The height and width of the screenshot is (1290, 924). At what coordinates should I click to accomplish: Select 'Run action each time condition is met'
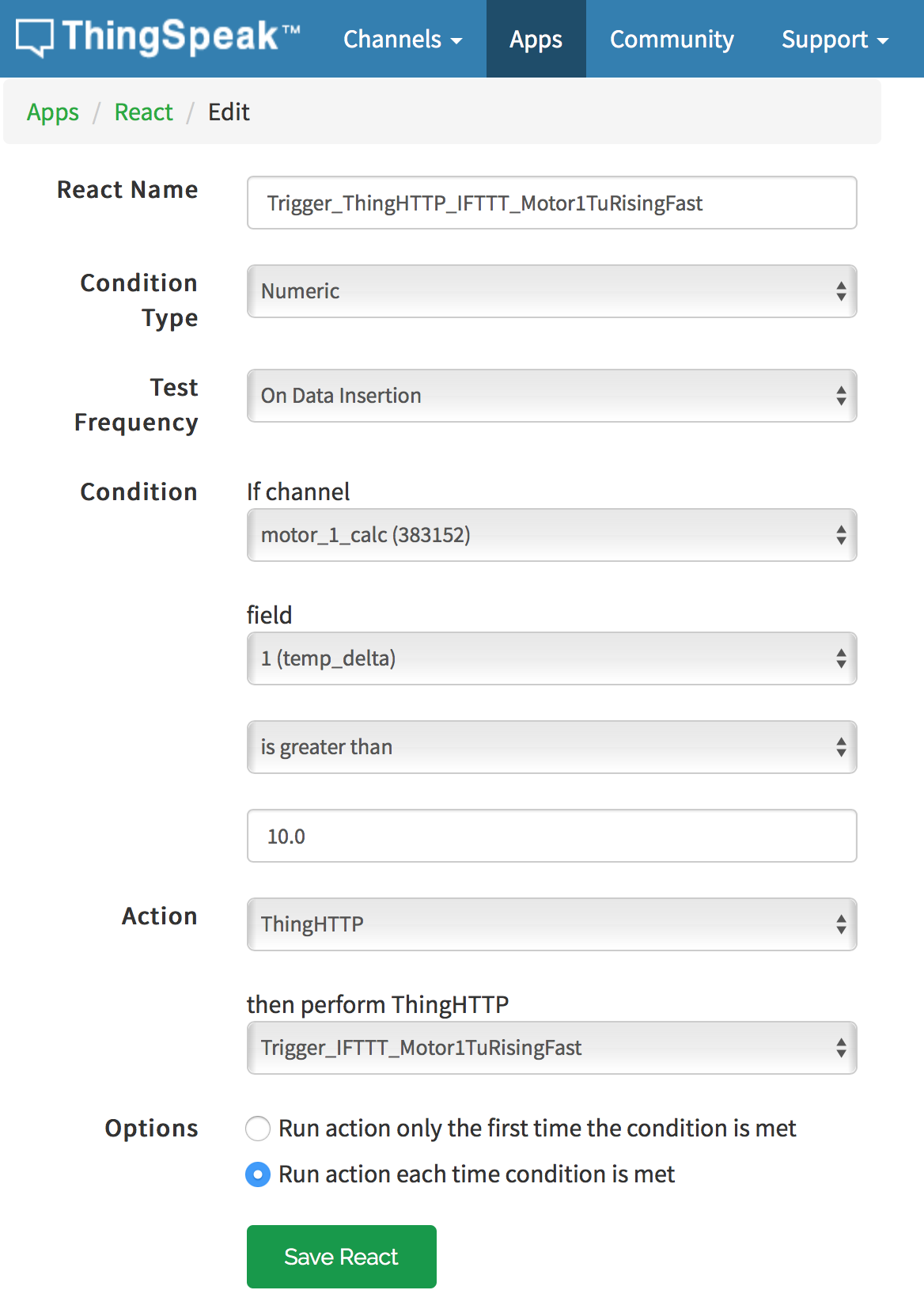(258, 1174)
